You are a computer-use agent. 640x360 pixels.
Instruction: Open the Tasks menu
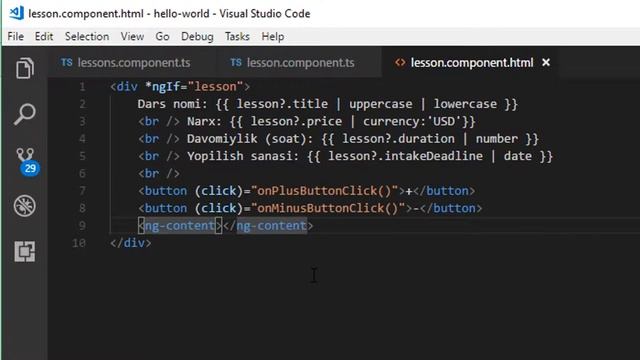237,36
